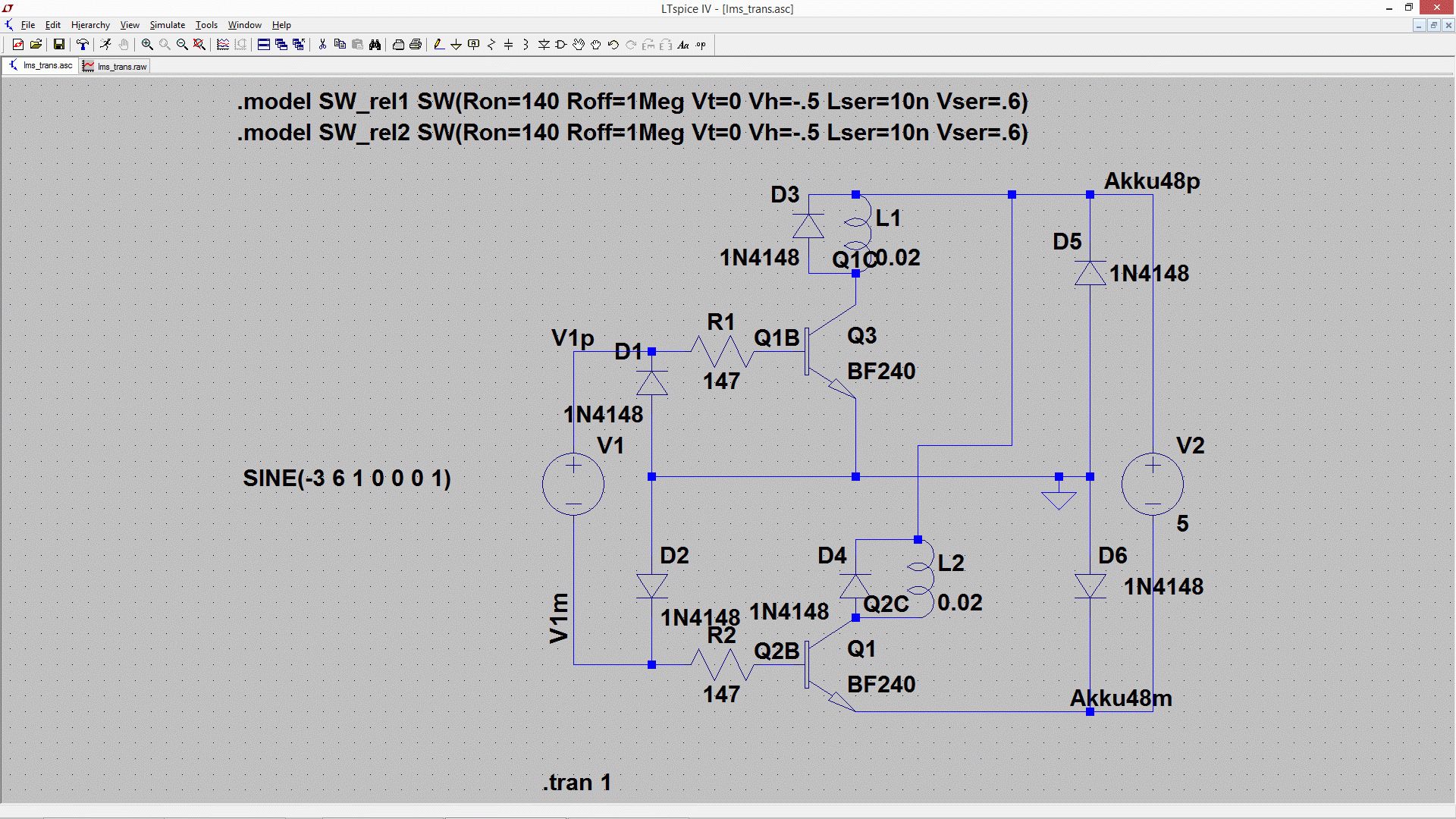Image resolution: width=1456 pixels, height=819 pixels.
Task: Click the SPICE directive .op icon
Action: pyautogui.click(x=701, y=45)
